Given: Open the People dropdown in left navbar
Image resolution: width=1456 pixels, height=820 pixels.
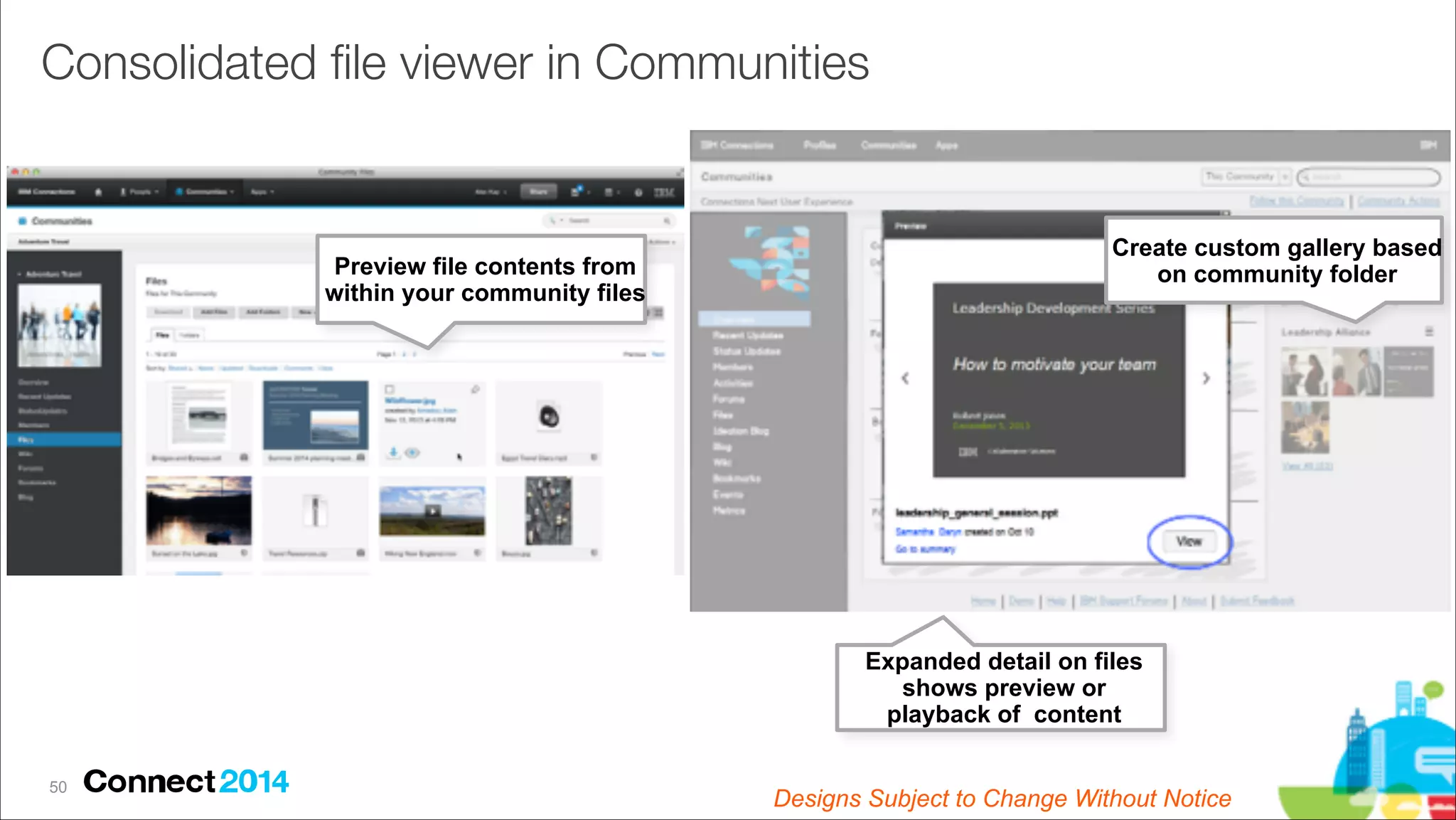Looking at the screenshot, I should pyautogui.click(x=139, y=192).
